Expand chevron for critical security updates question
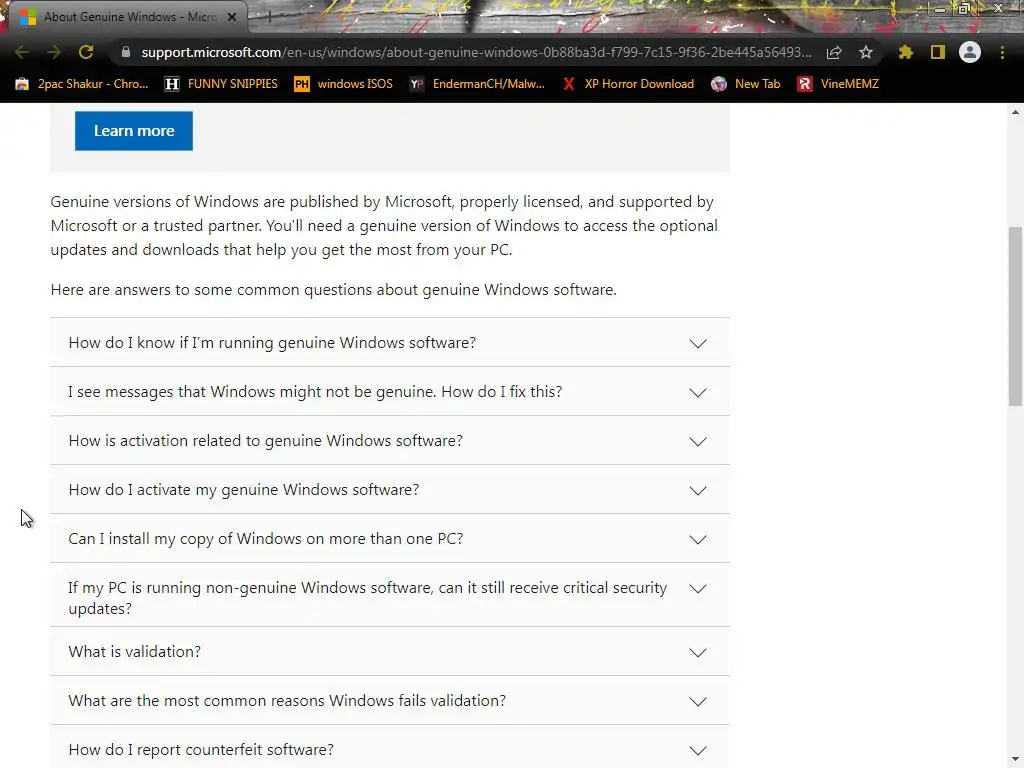Screen dimensions: 1024x768 [698, 588]
